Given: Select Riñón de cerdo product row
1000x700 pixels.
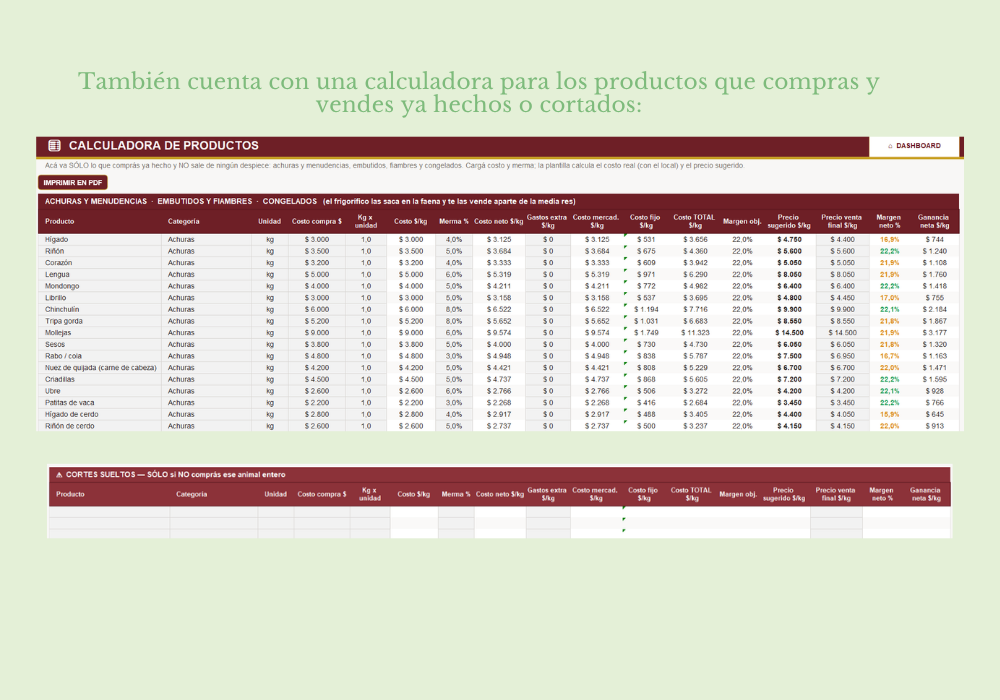Looking at the screenshot, I should (x=497, y=426).
